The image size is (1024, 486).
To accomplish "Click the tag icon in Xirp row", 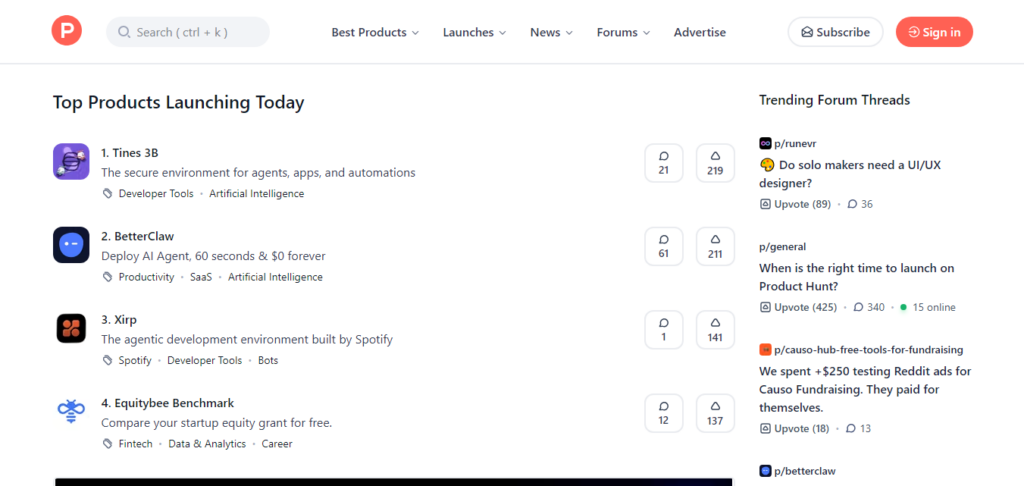I will (x=108, y=361).
